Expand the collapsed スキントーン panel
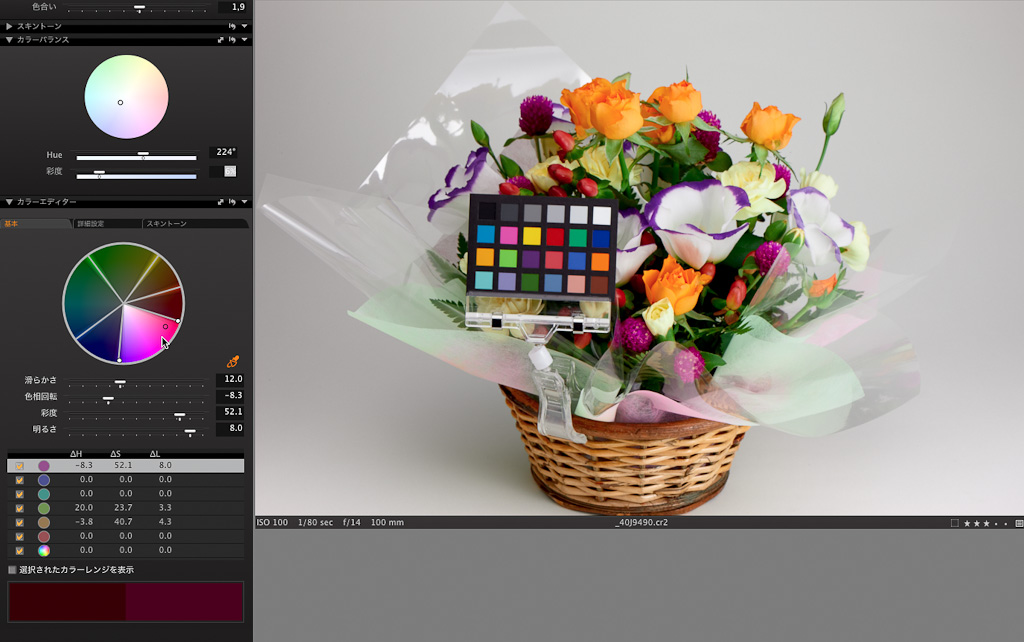 tap(9, 26)
